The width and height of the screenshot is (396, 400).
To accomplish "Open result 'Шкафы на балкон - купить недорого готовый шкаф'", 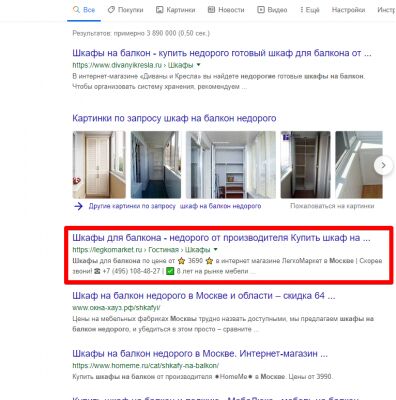I will point(222,53).
